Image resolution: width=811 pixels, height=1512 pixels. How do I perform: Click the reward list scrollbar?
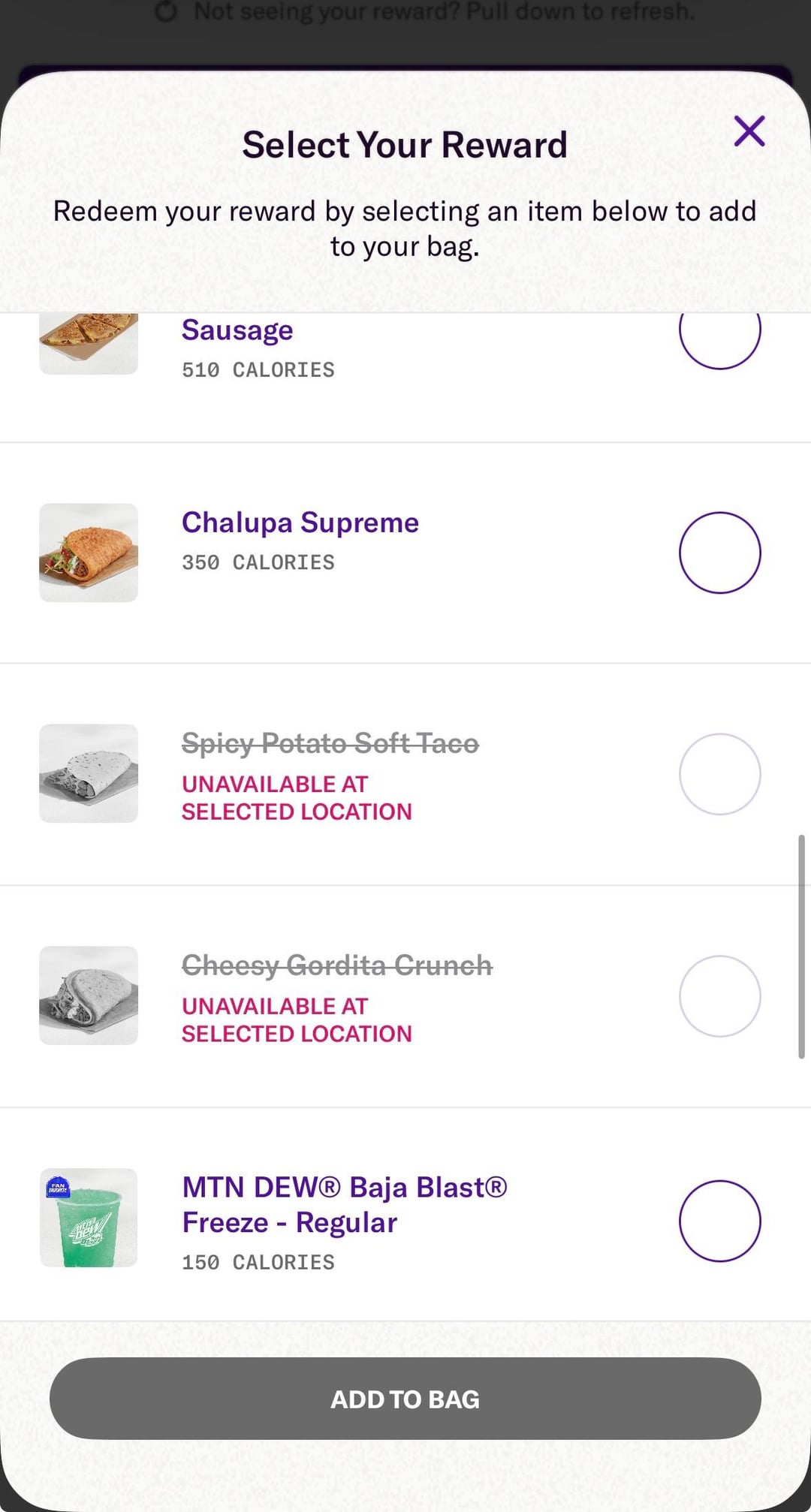(801, 946)
